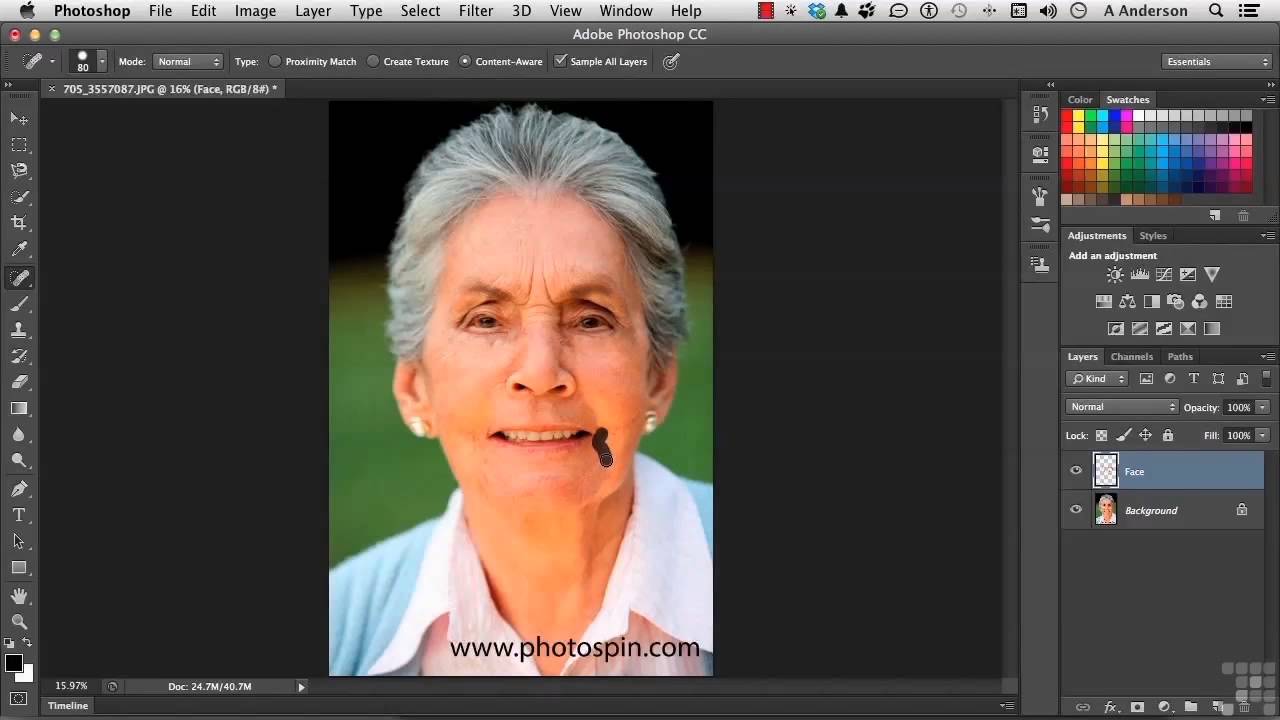Select the Clone Stamp tool
Screen dimensions: 1280x720
coord(19,330)
